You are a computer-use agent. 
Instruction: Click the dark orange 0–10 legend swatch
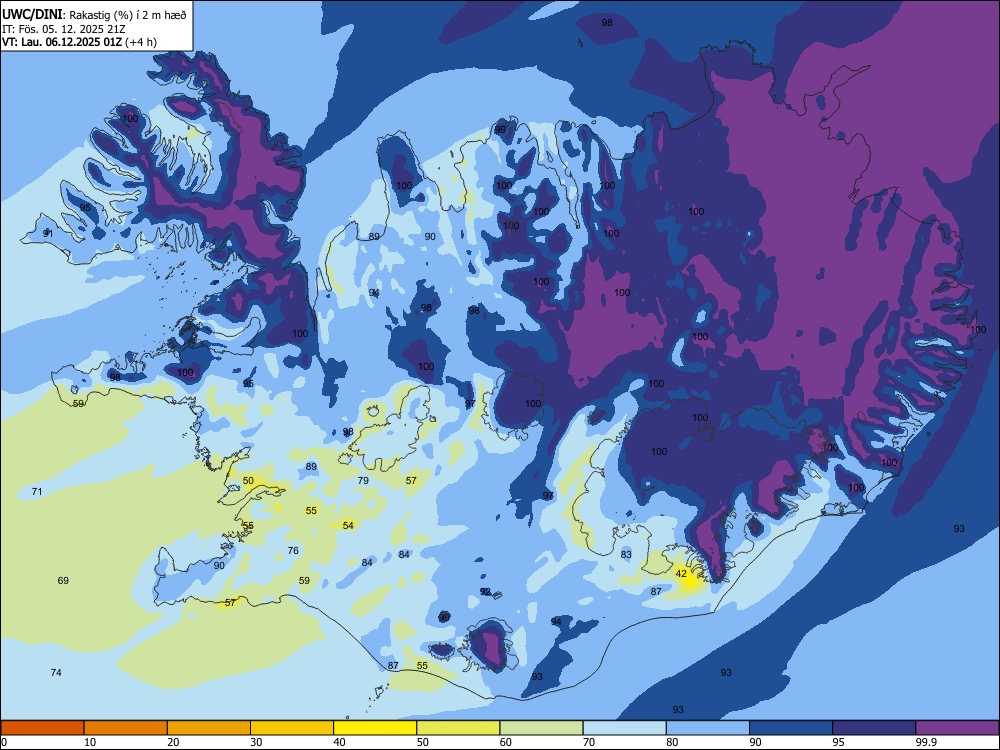pyautogui.click(x=42, y=728)
